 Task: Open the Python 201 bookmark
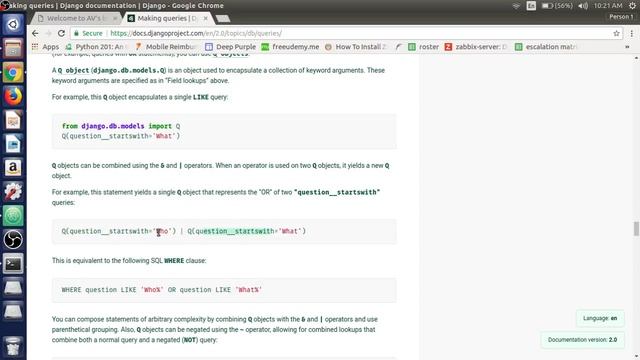96,47
